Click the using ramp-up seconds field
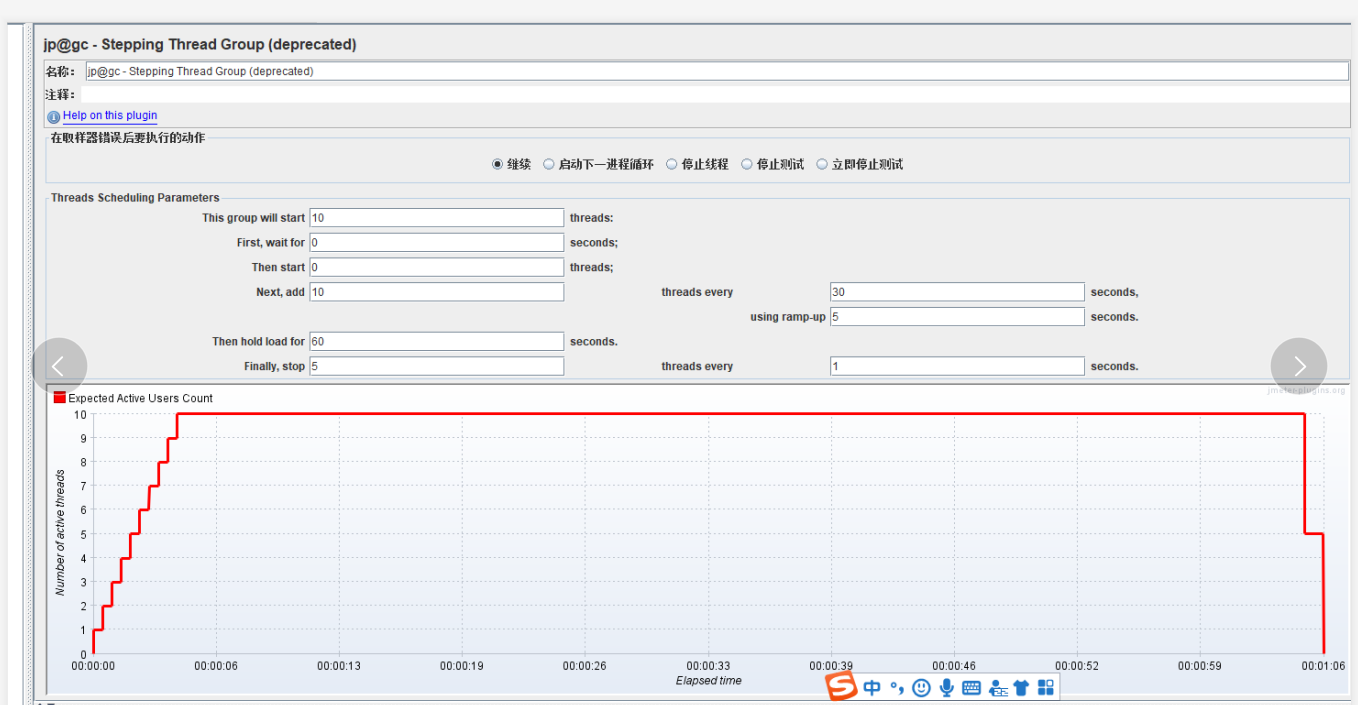The width and height of the screenshot is (1358, 705). (x=956, y=317)
